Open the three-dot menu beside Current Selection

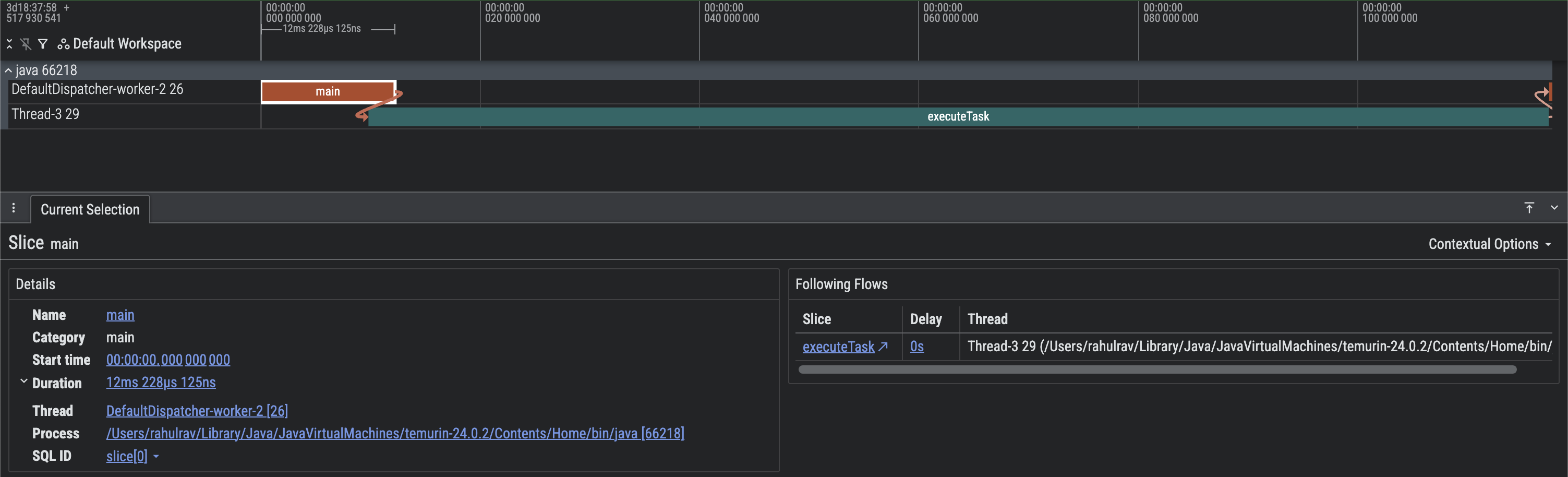(x=14, y=208)
